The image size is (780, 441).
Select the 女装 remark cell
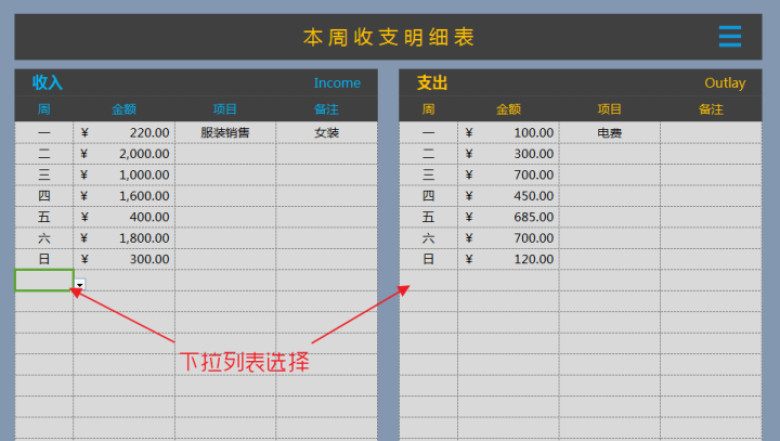tap(326, 133)
